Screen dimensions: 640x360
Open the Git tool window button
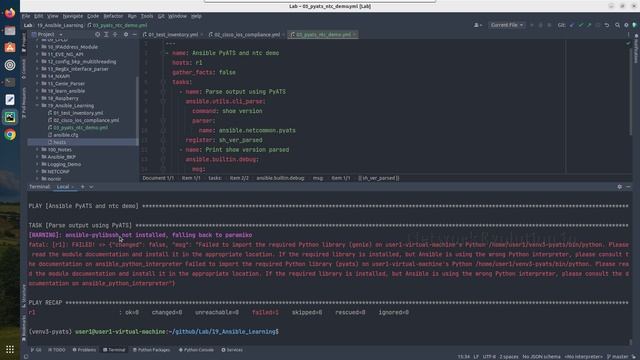tap(36, 350)
